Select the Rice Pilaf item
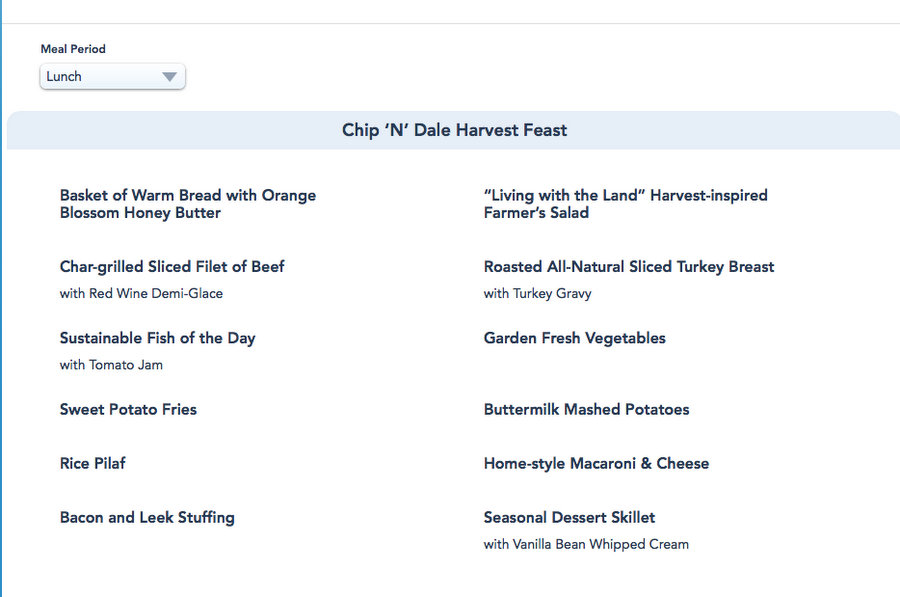 pos(93,463)
